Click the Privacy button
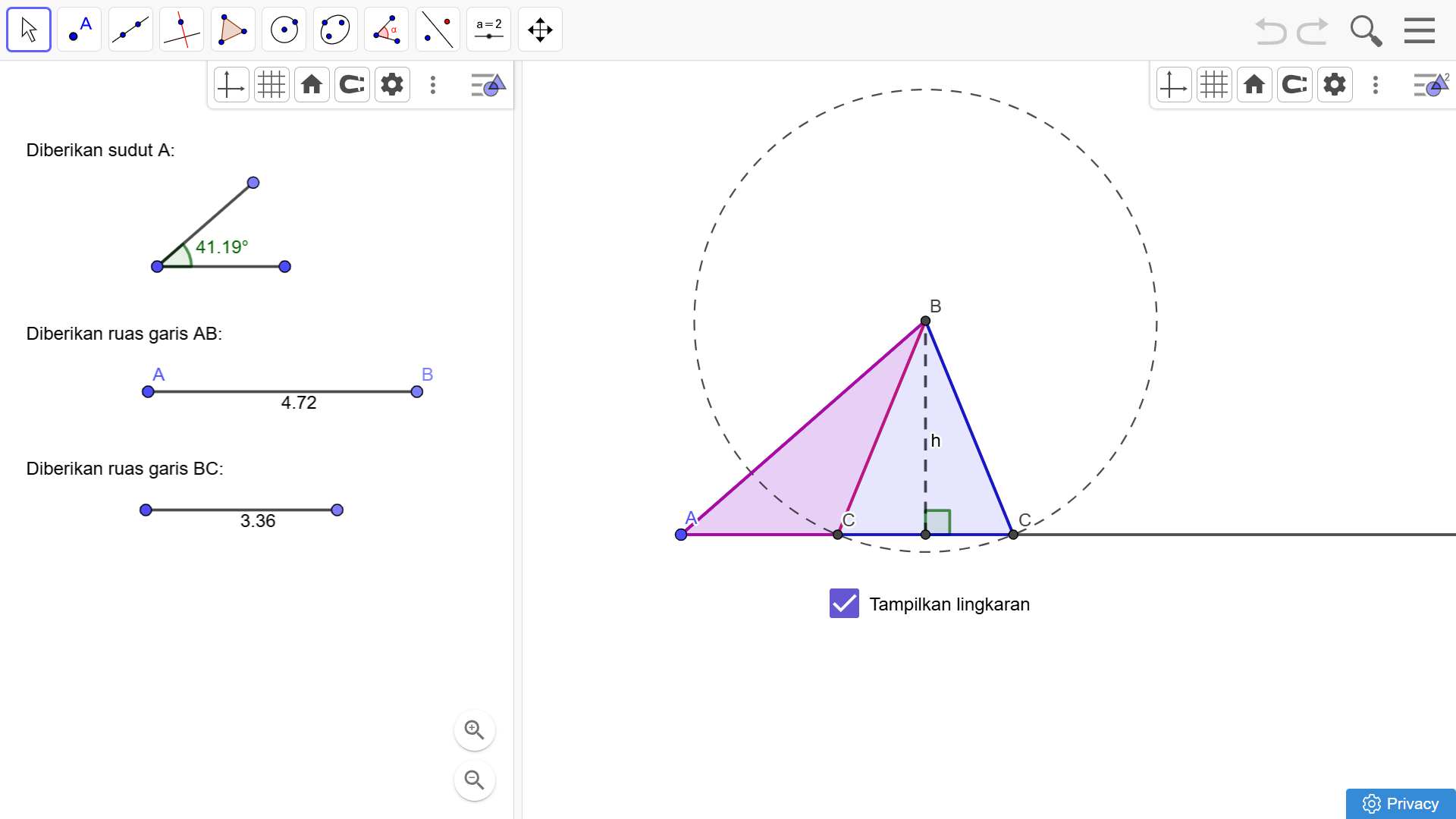Viewport: 1456px width, 819px height. [x=1400, y=804]
